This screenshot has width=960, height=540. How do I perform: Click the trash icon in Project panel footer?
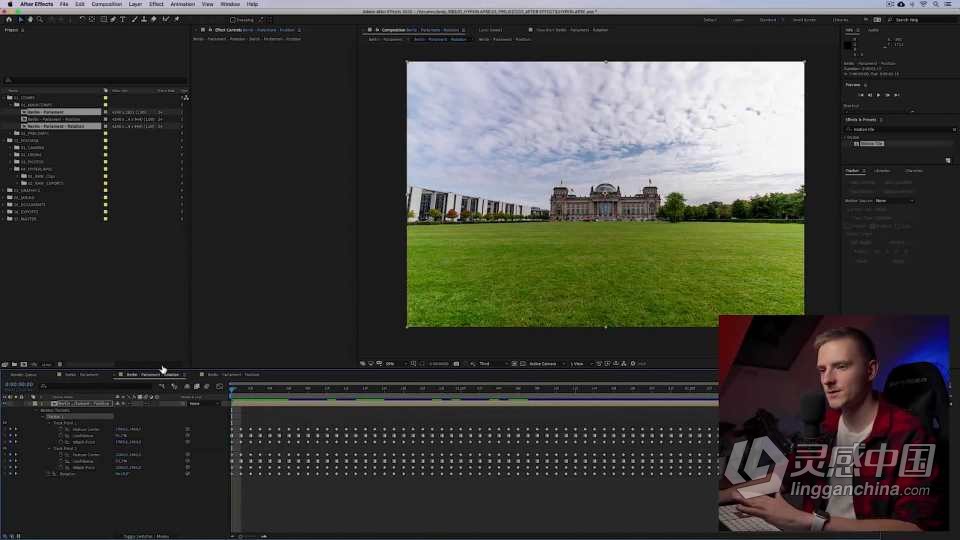click(x=59, y=364)
